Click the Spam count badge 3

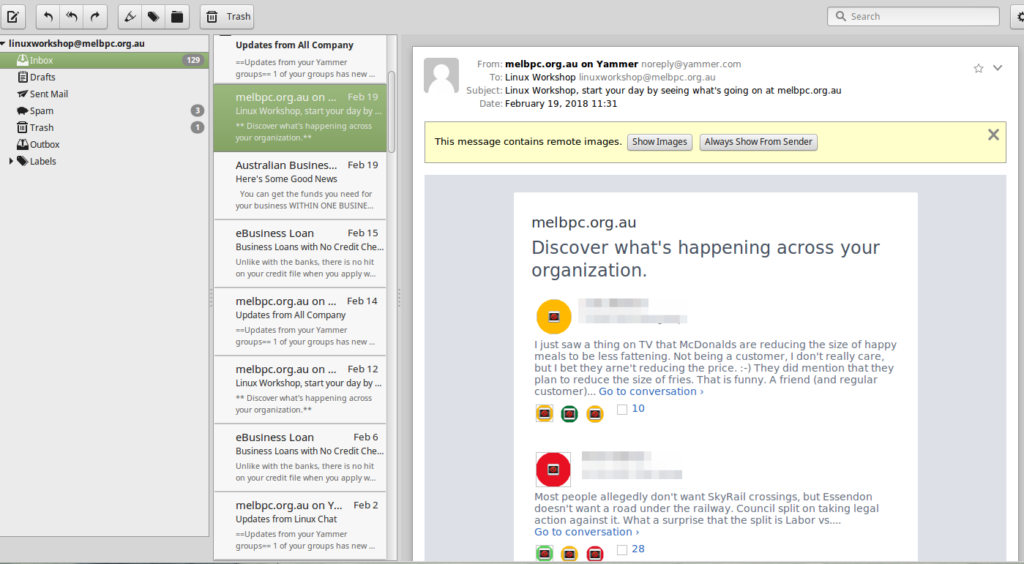tap(197, 111)
